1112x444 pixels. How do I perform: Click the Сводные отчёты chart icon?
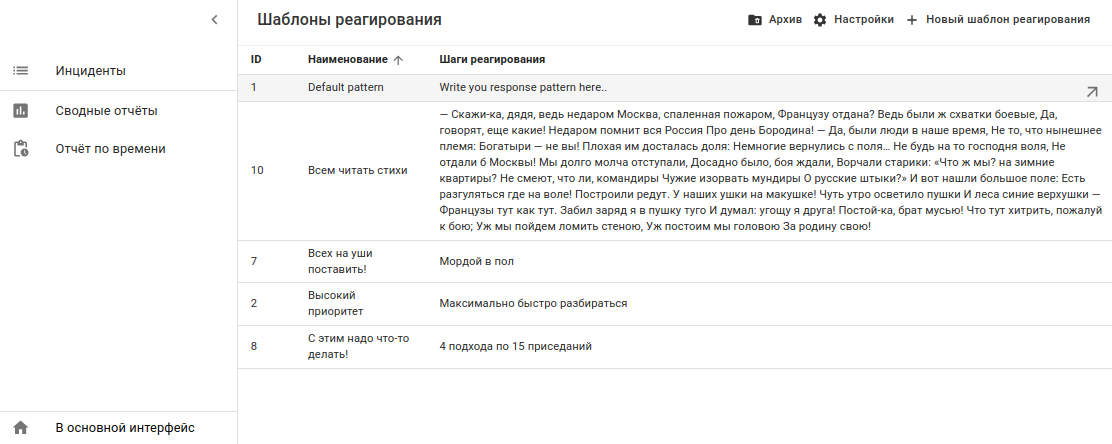click(20, 111)
